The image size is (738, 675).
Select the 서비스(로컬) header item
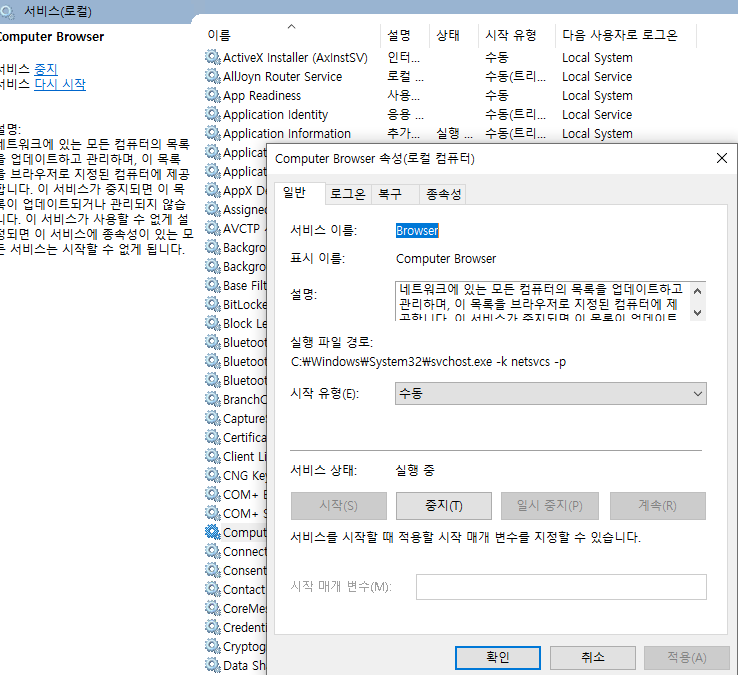tap(57, 11)
